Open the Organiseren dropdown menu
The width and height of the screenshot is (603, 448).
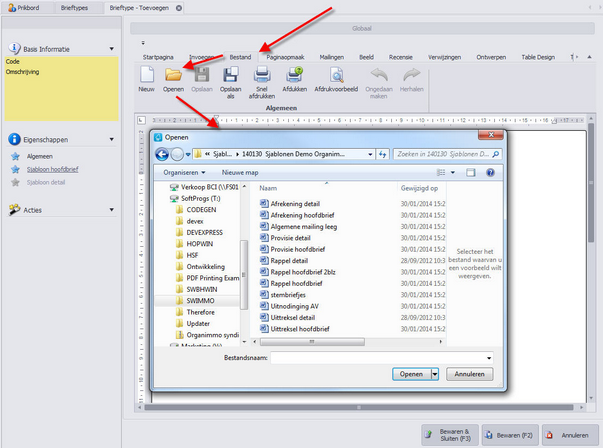(184, 172)
